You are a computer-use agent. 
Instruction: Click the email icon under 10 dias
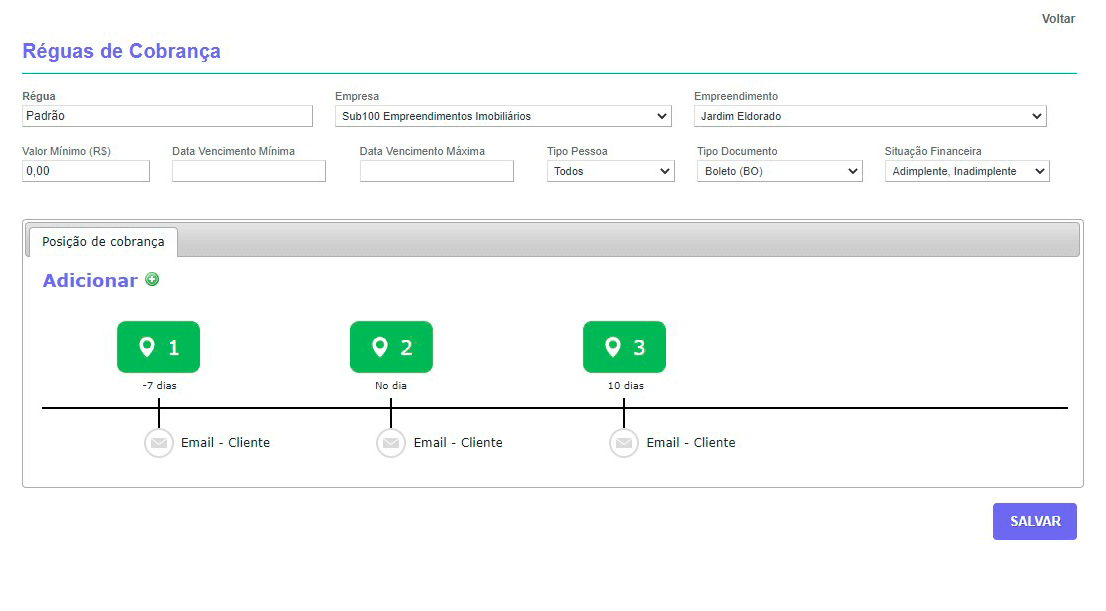(x=624, y=443)
